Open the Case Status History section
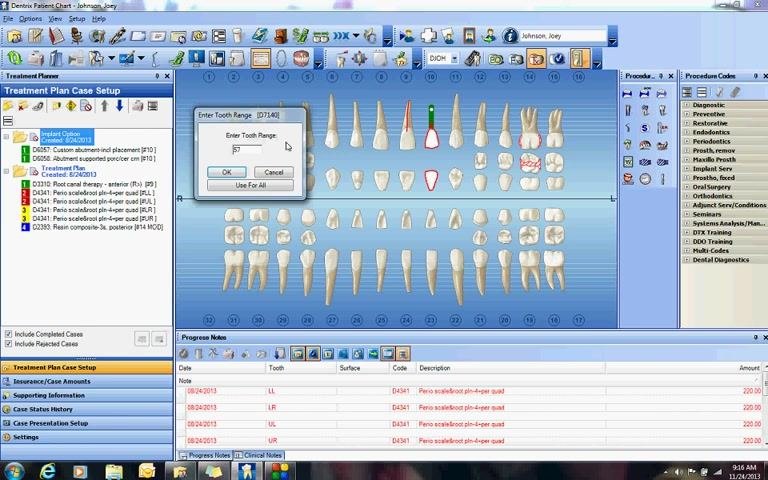Screen dimensions: 768x480 87,409
